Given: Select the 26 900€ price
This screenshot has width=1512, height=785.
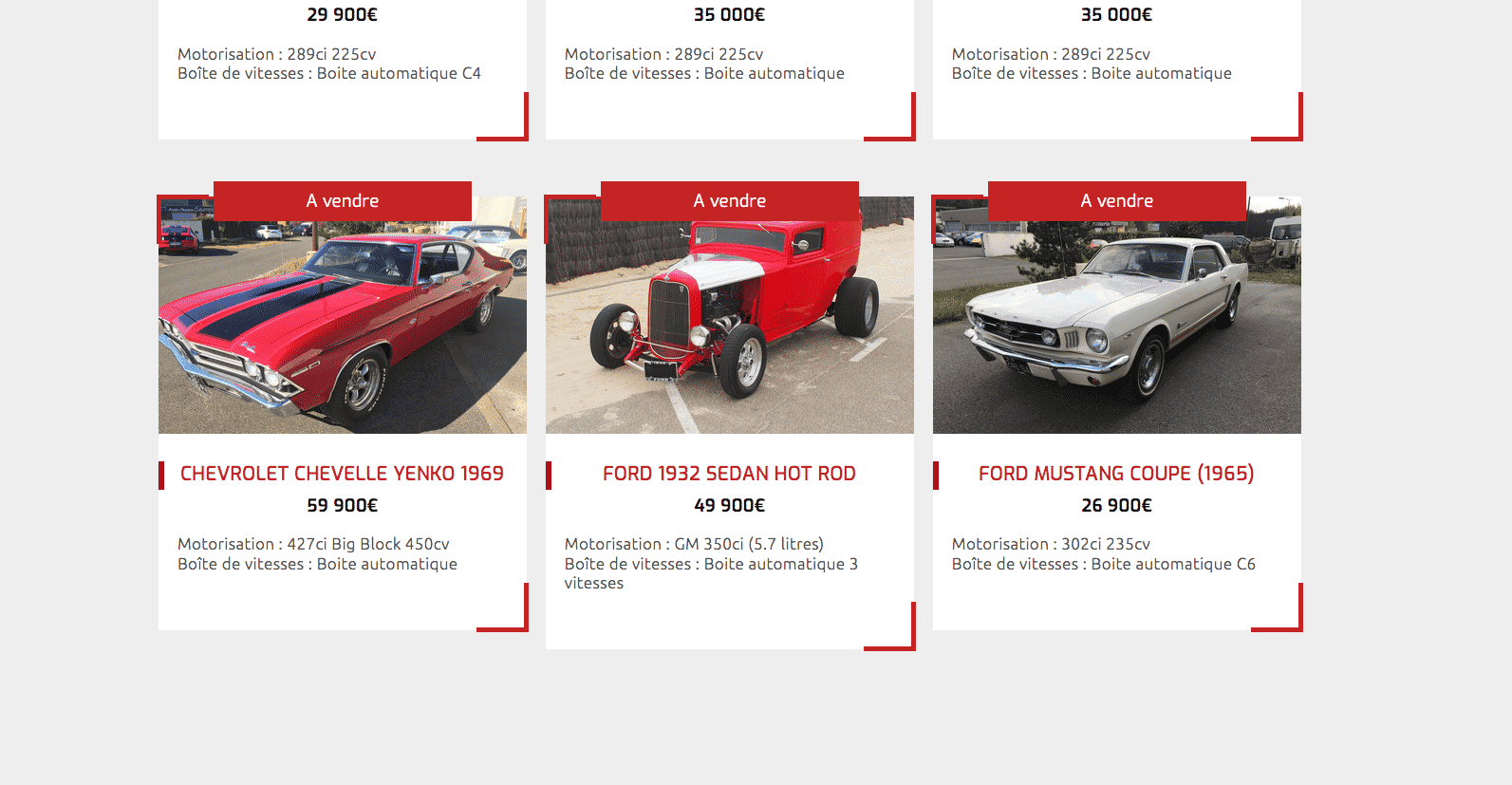Looking at the screenshot, I should (1116, 506).
